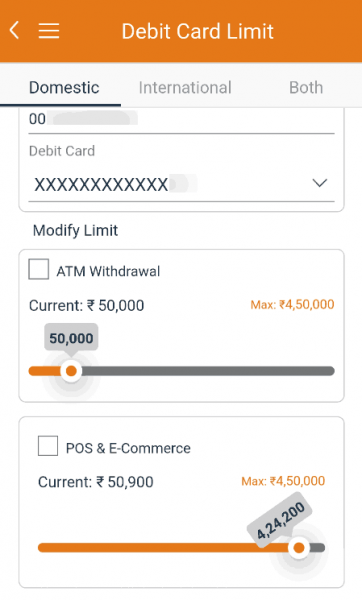This screenshot has width=362, height=600.
Task: Open the hamburger menu
Action: pyautogui.click(x=49, y=31)
